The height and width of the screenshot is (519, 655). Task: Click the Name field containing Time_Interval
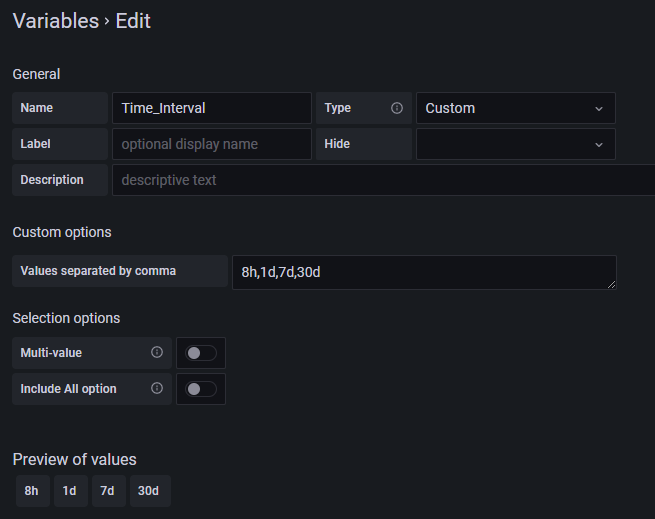click(x=212, y=108)
